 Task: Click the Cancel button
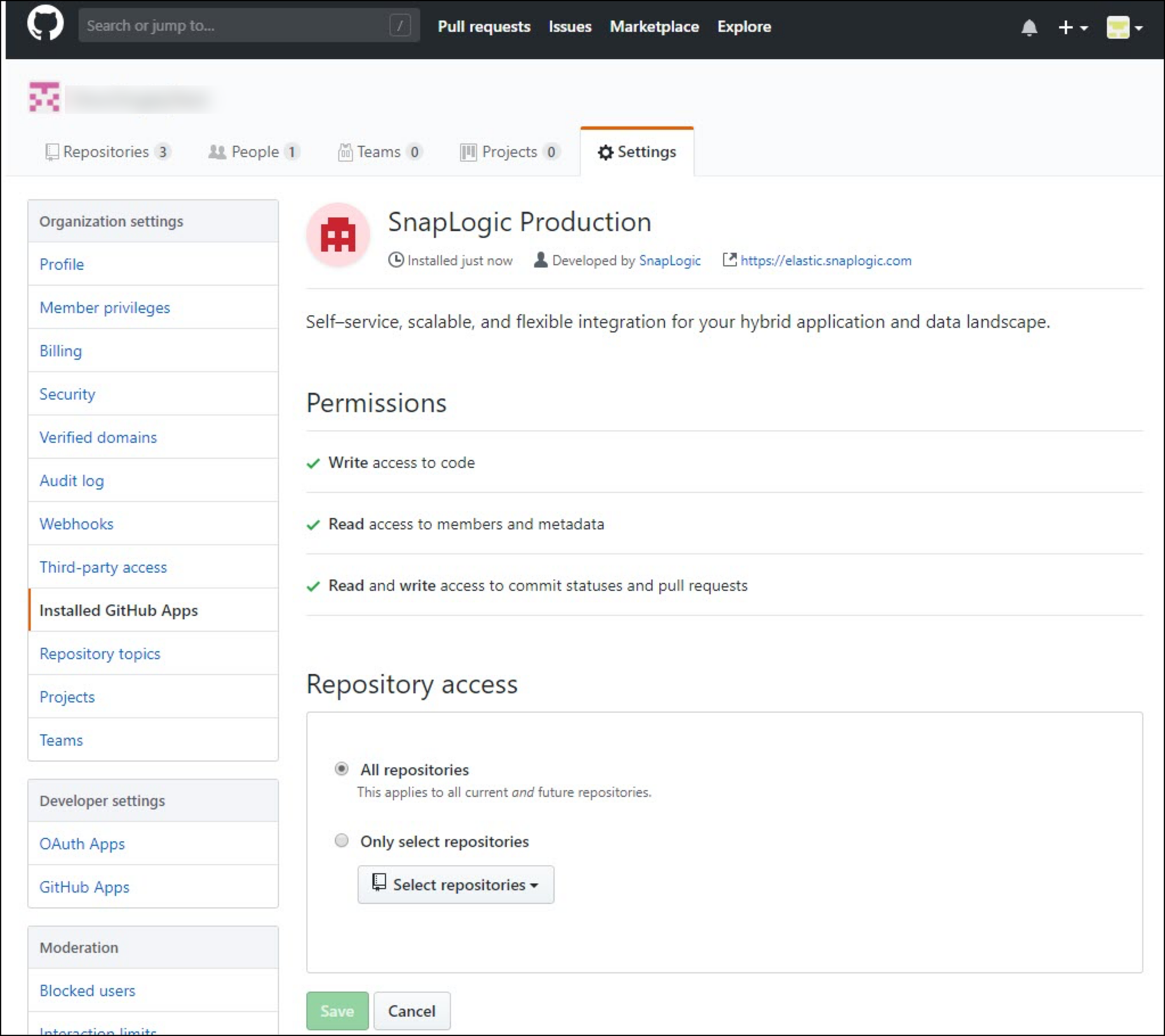pos(412,1011)
